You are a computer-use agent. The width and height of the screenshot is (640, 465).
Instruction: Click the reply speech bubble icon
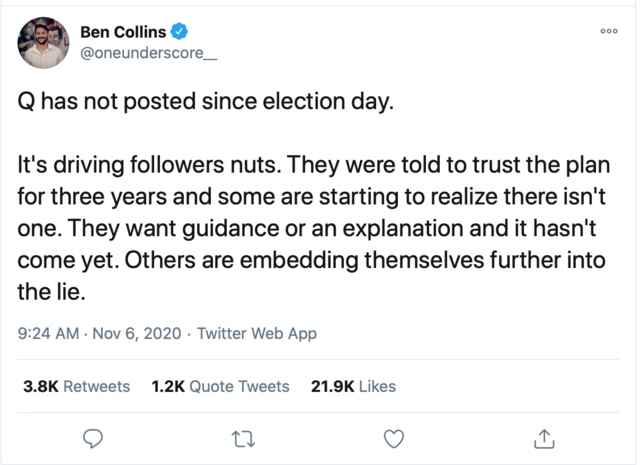coord(94,437)
